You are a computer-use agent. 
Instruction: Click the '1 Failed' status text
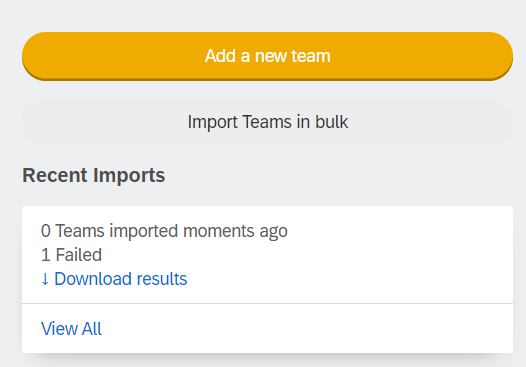tap(71, 255)
